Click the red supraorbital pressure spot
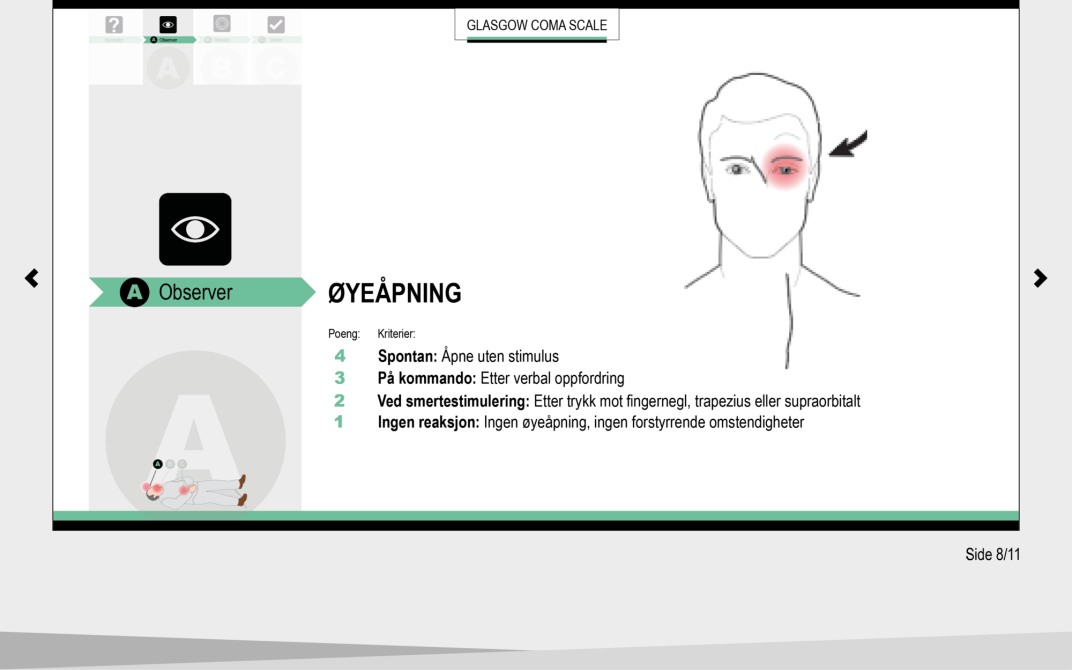1072x670 pixels. point(786,164)
